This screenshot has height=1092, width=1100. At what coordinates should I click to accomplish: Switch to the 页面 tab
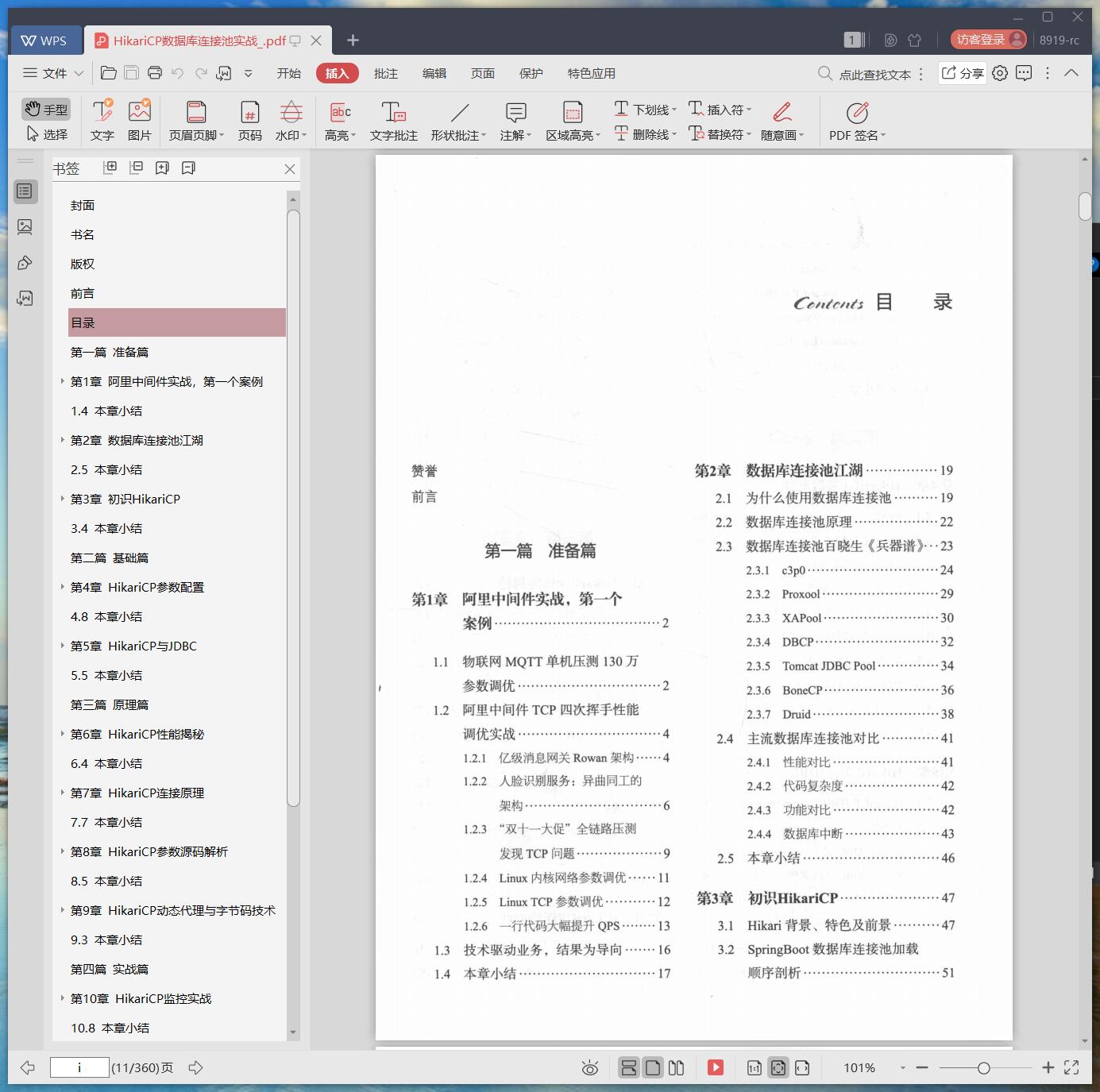coord(483,73)
